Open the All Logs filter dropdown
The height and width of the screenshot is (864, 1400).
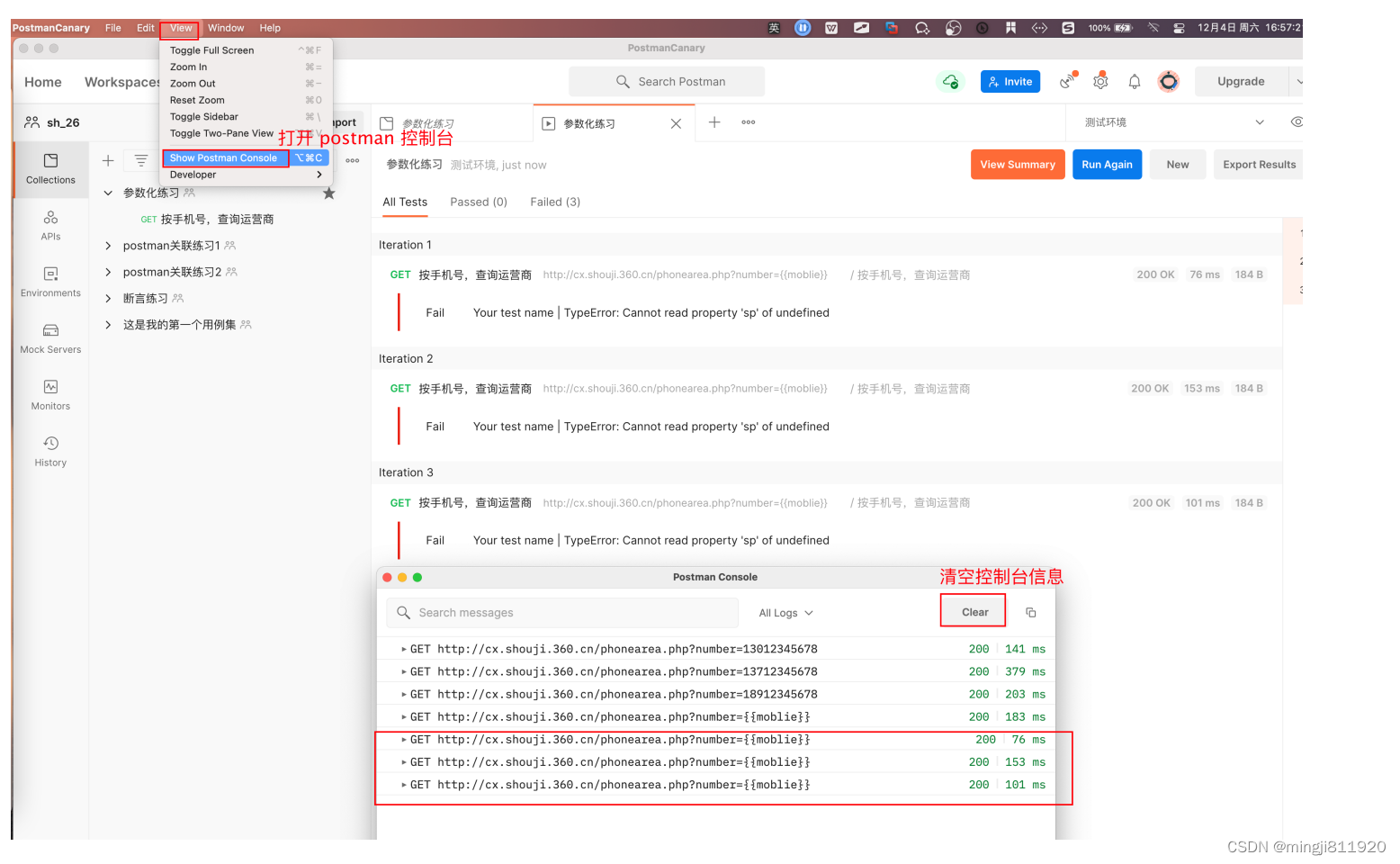click(x=785, y=613)
